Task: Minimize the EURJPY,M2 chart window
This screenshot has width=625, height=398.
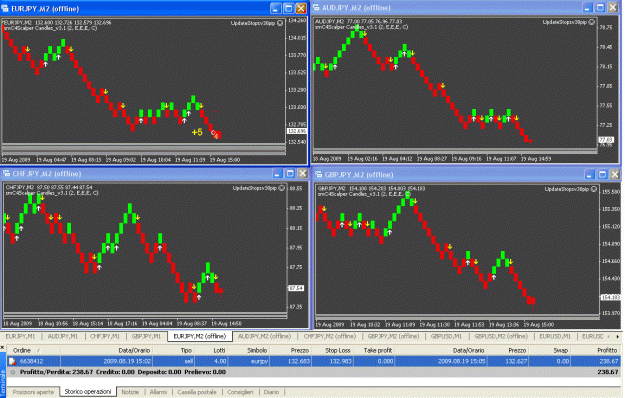Action: click(x=275, y=8)
